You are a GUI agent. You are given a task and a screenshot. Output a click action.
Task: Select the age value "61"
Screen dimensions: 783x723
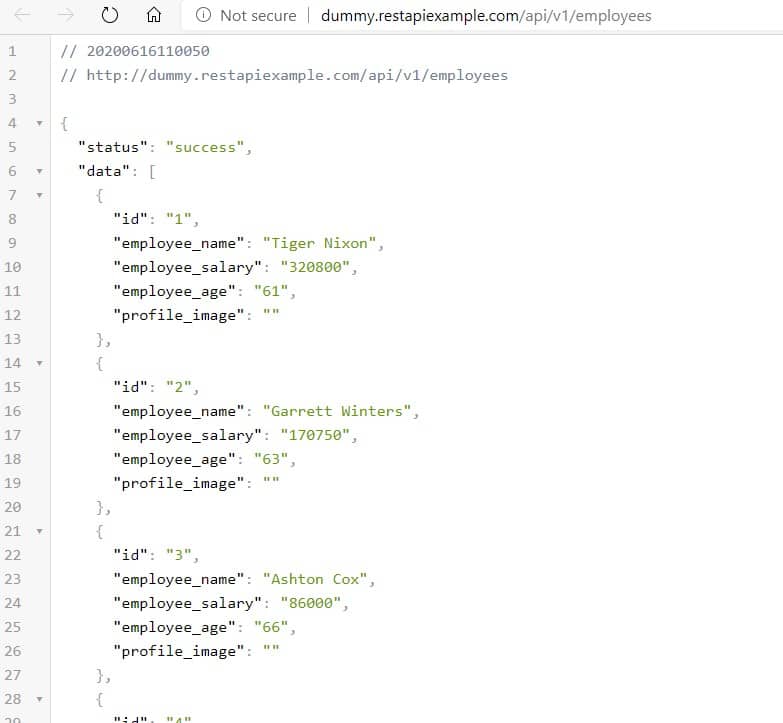(x=271, y=291)
